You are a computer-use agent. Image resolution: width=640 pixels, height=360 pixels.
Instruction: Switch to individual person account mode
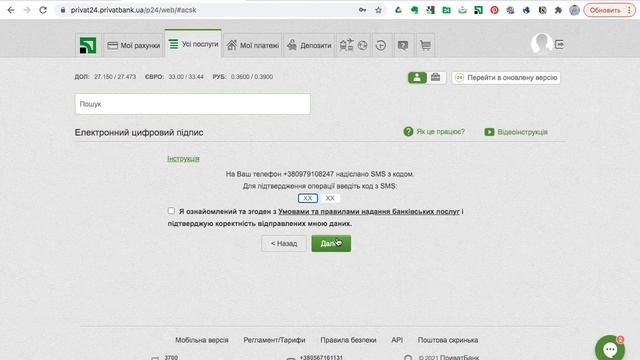point(417,78)
